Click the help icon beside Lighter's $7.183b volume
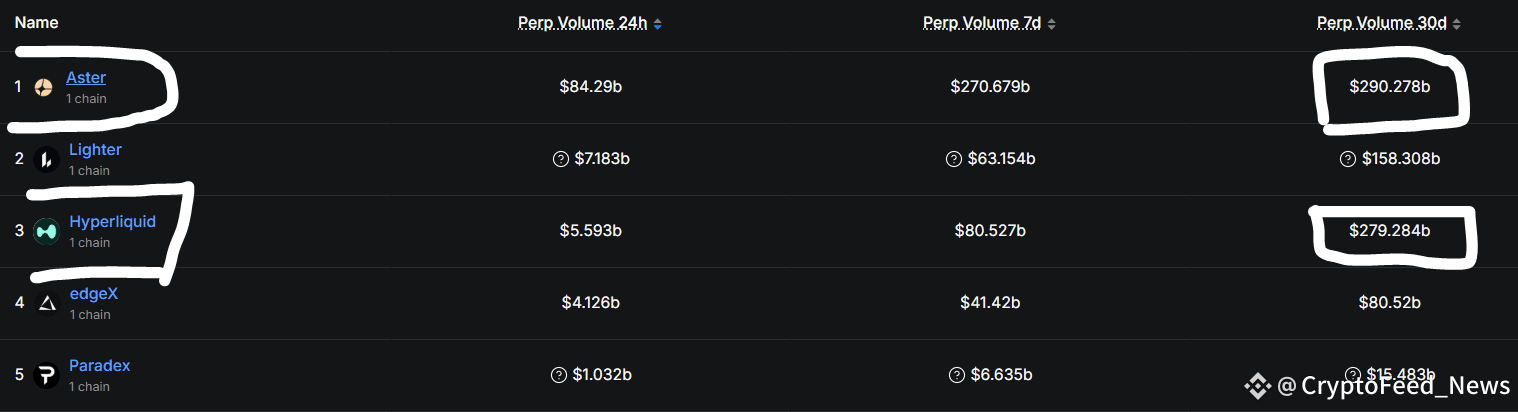1518x412 pixels. pyautogui.click(x=560, y=159)
